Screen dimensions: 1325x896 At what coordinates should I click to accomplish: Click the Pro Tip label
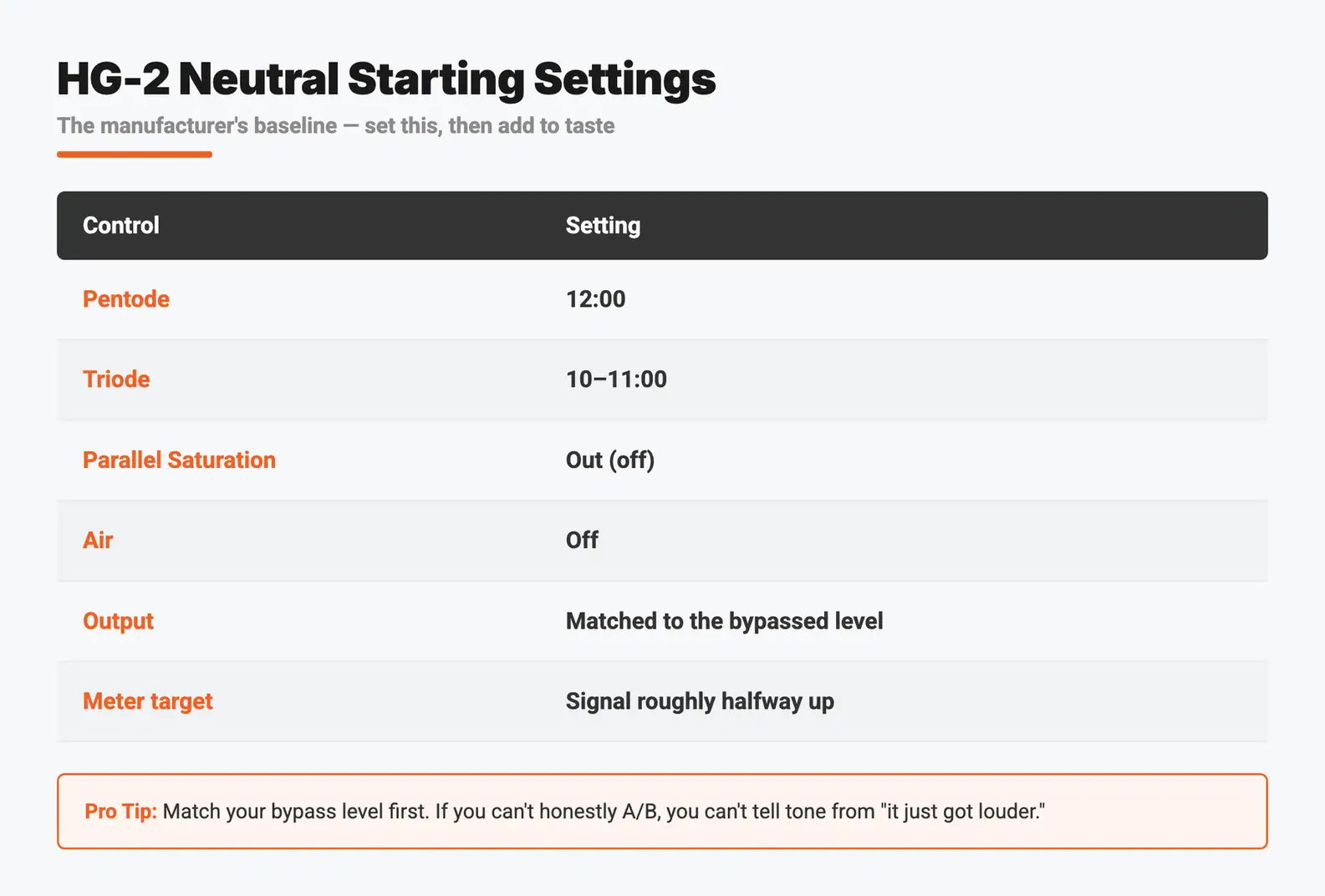[120, 812]
